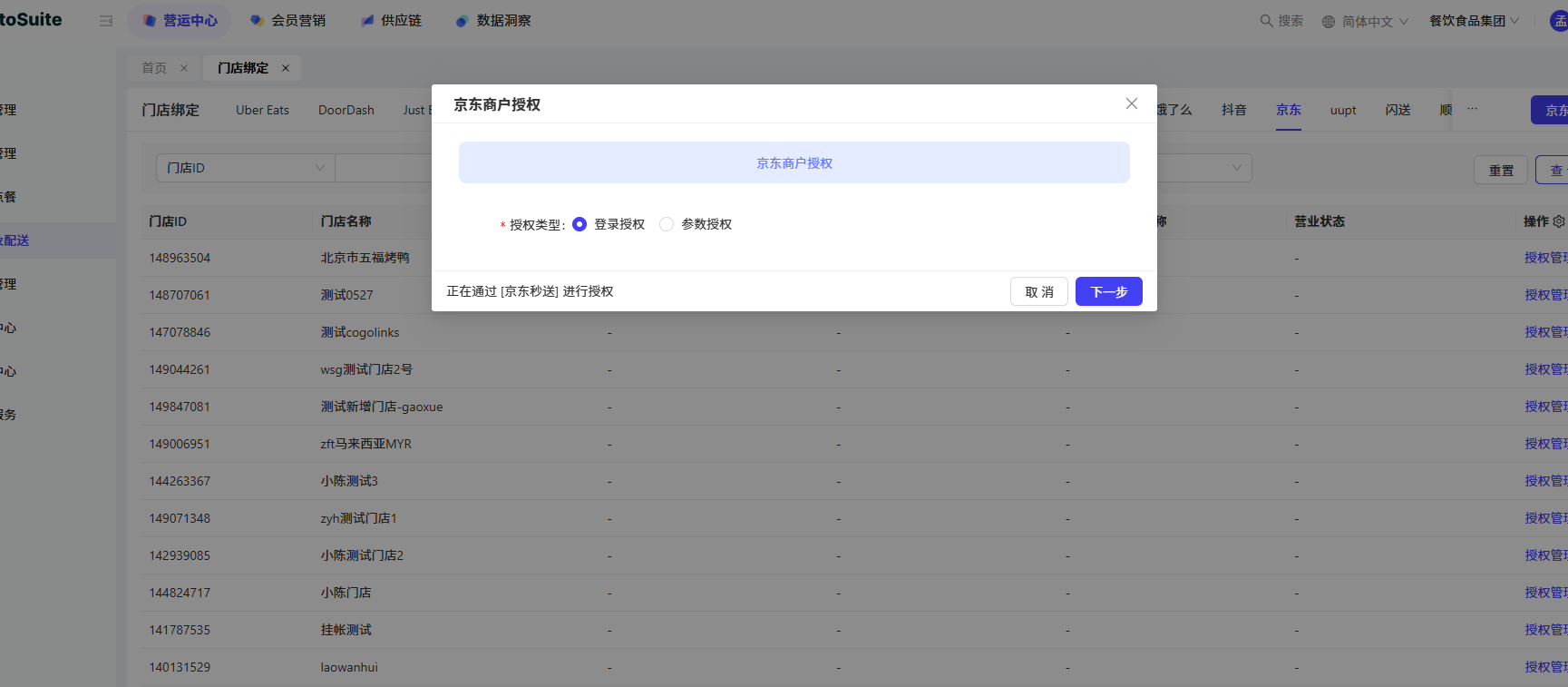Click the 门店名称 column header
Viewport: 1568px width, 687px height.
tap(346, 221)
